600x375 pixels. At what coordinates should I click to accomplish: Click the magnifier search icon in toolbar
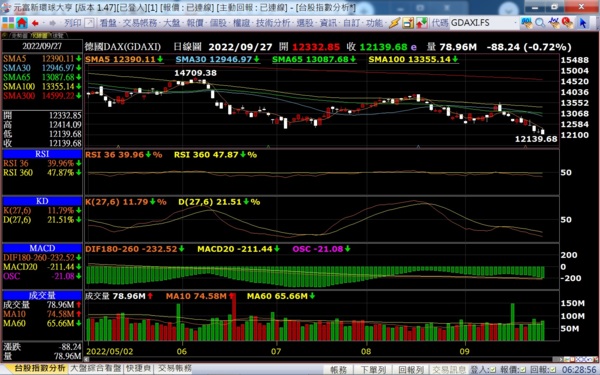pyautogui.click(x=540, y=23)
